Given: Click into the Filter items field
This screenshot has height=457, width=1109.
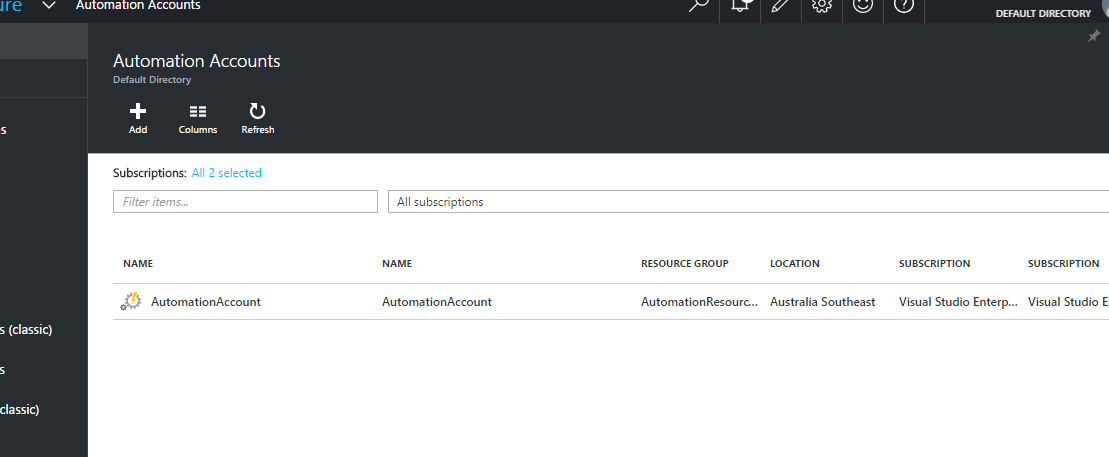Looking at the screenshot, I should (245, 202).
